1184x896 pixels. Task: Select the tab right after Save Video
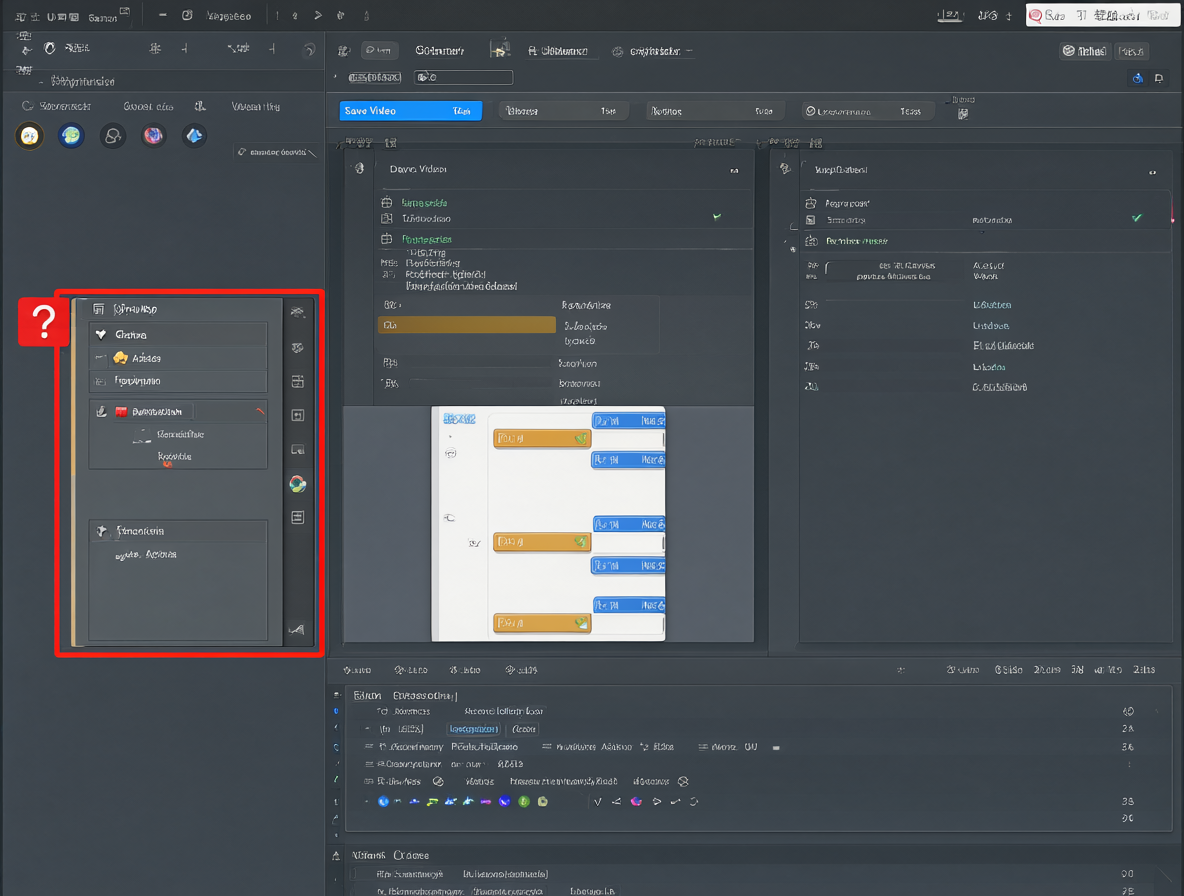(563, 111)
